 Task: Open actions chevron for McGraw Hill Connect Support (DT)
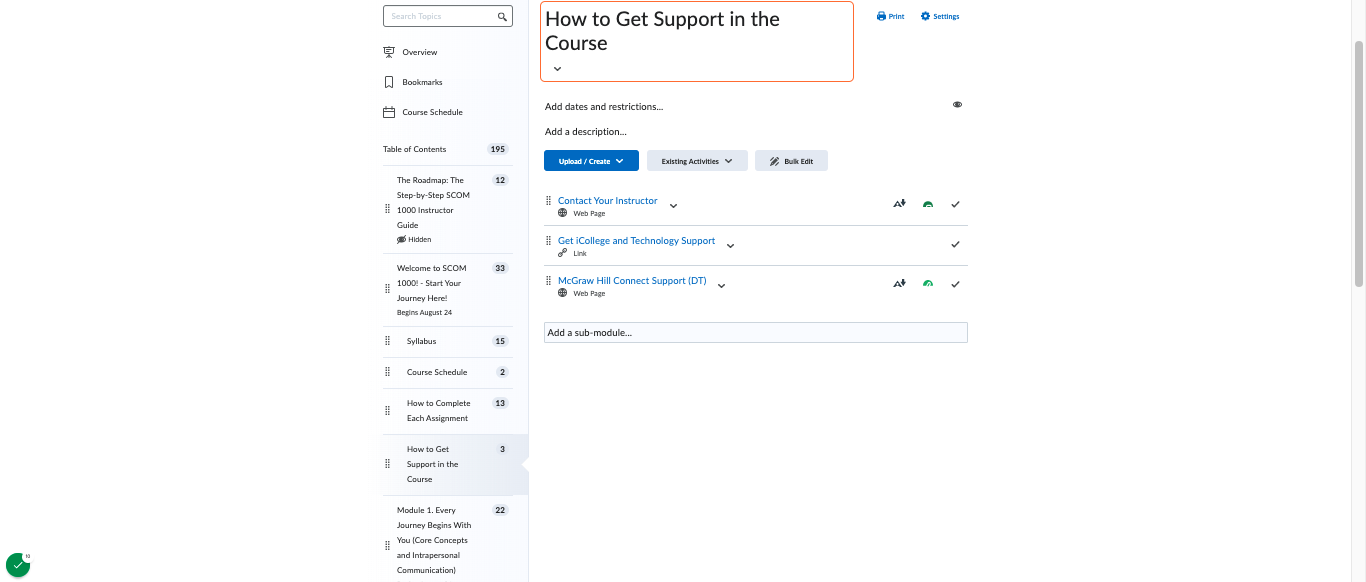(x=721, y=286)
